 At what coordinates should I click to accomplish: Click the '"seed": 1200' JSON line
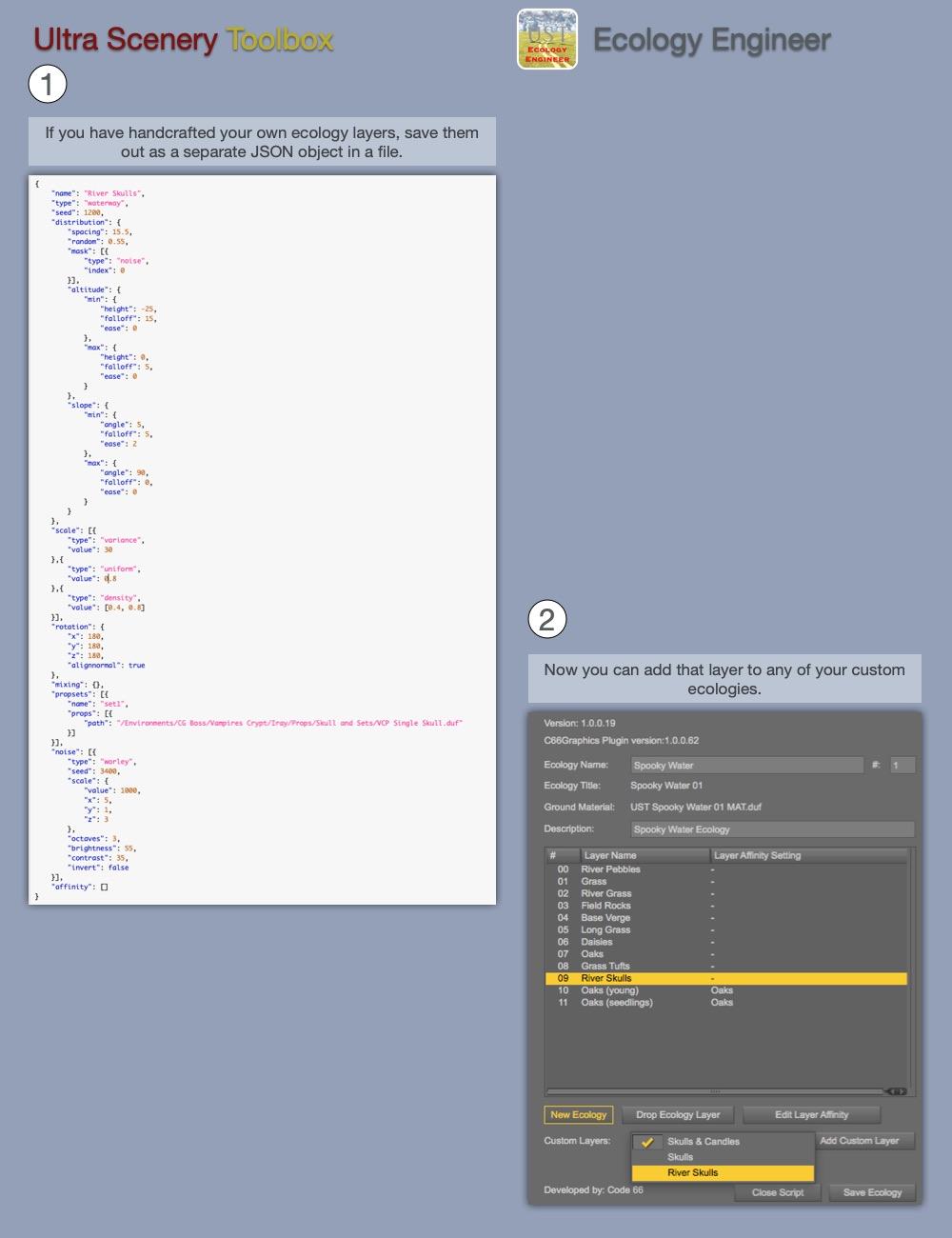tap(78, 212)
